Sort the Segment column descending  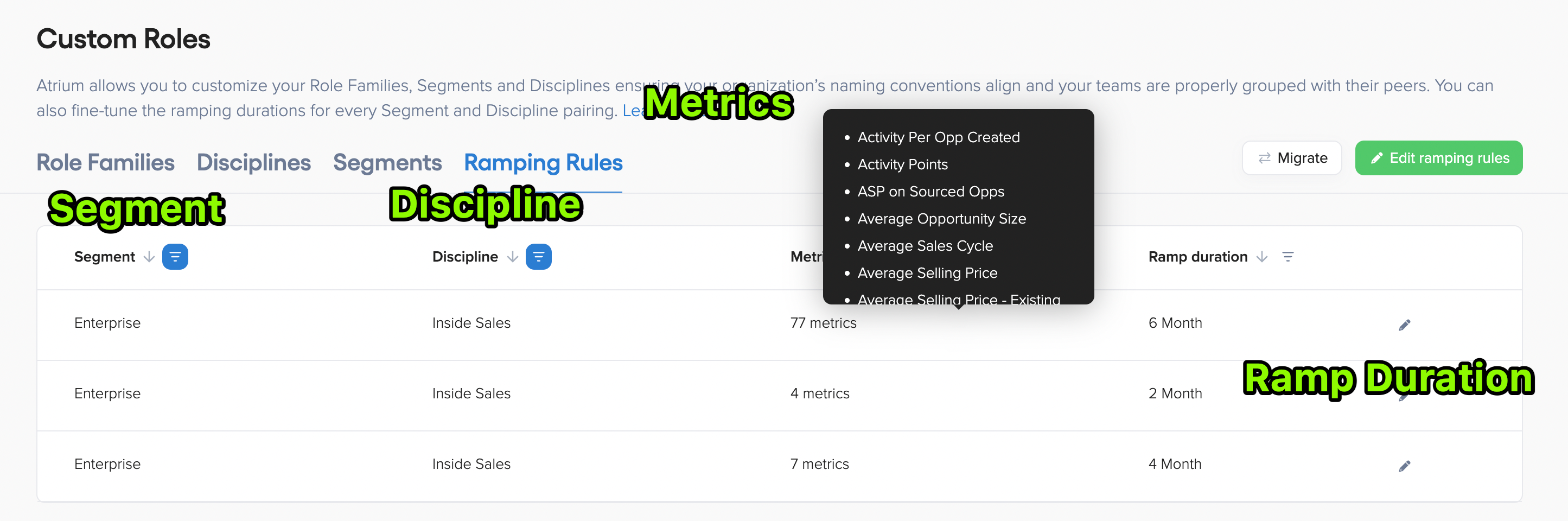[149, 256]
